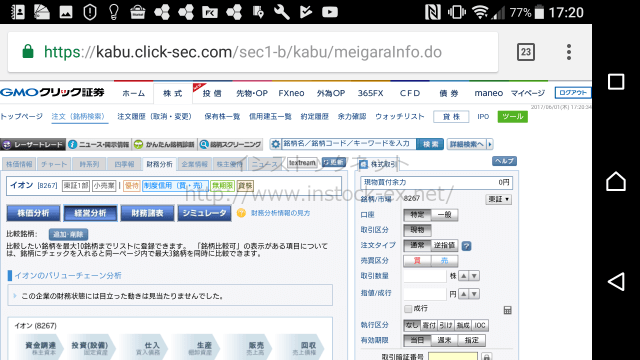Select 売 for 売買区分
This screenshot has width=640, height=360.
[x=444, y=260]
